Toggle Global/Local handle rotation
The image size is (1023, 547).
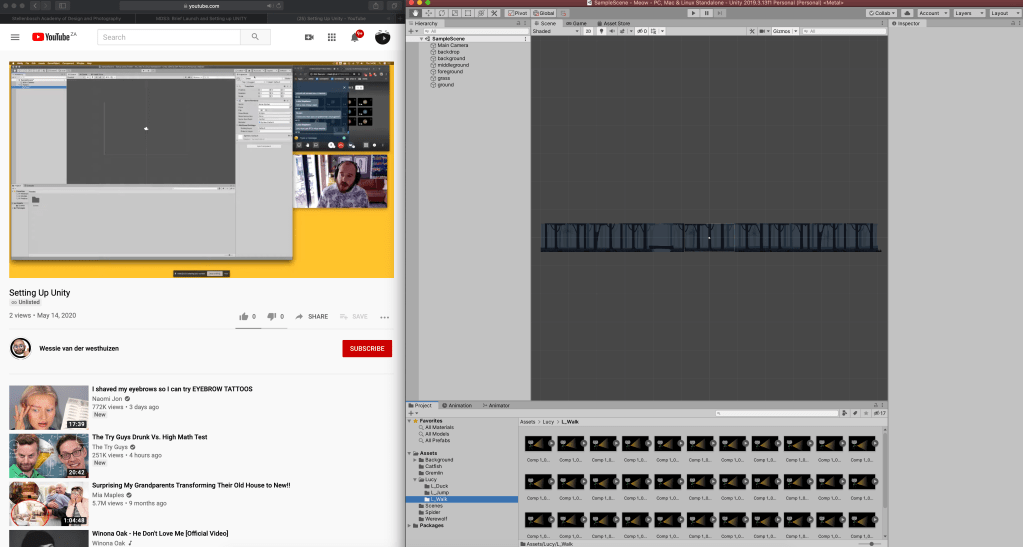pos(543,13)
